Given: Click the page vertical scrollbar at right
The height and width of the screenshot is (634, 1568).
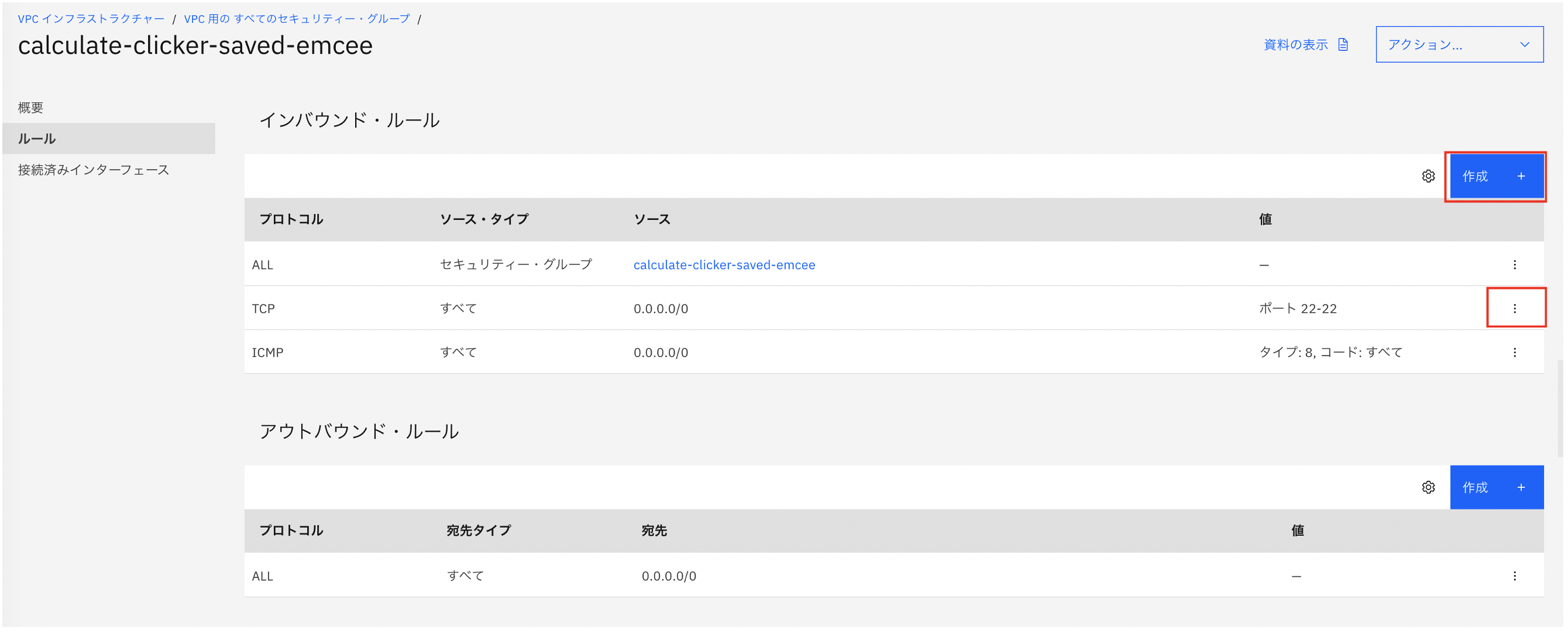Looking at the screenshot, I should pos(1560,408).
